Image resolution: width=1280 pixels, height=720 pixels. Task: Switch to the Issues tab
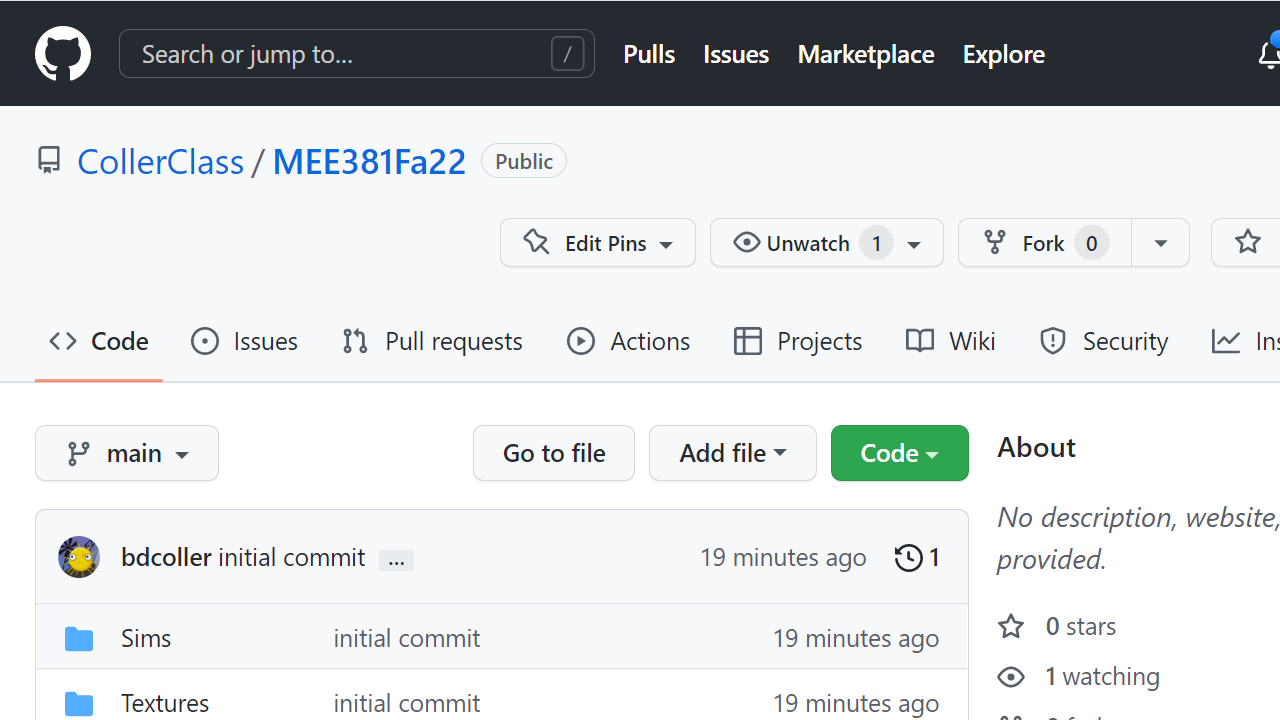pyautogui.click(x=245, y=341)
